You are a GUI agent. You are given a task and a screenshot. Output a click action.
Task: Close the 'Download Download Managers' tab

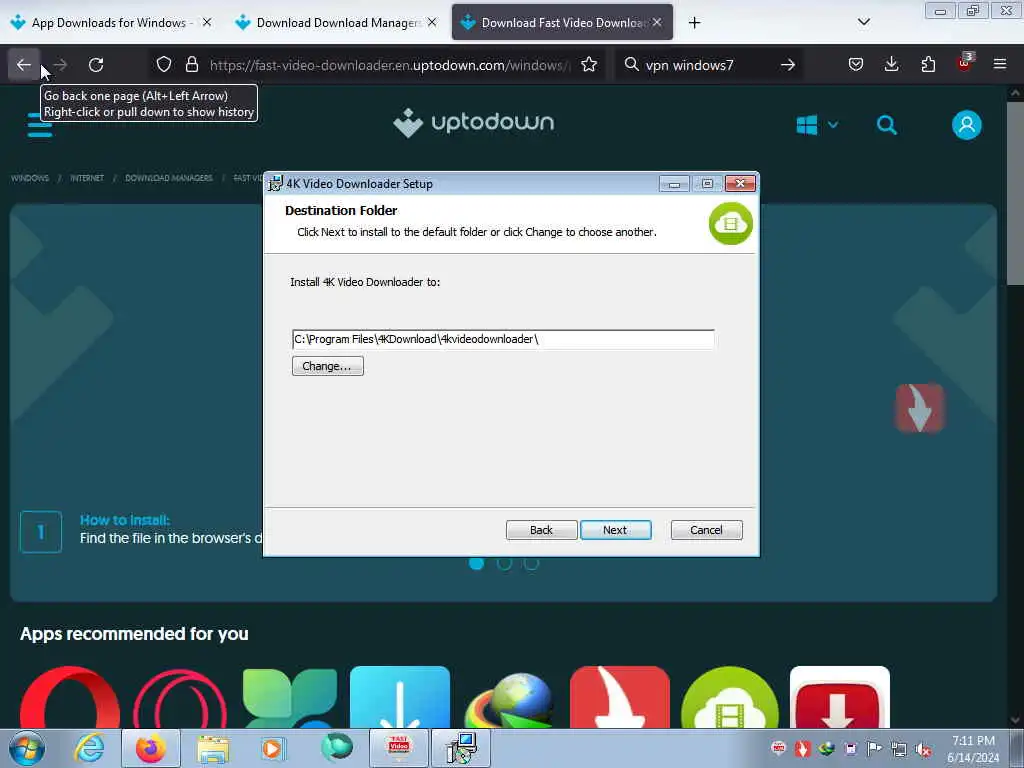coord(432,22)
